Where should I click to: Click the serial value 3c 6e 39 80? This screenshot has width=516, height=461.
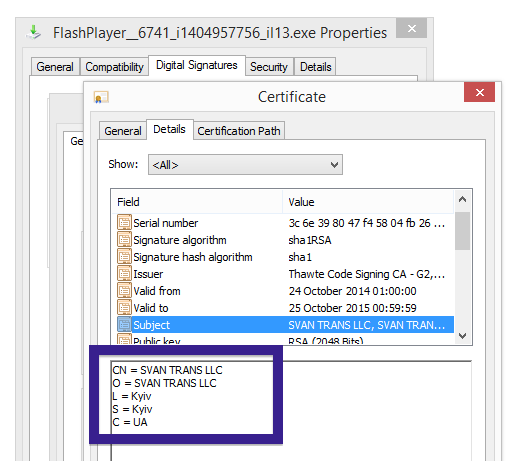click(367, 223)
